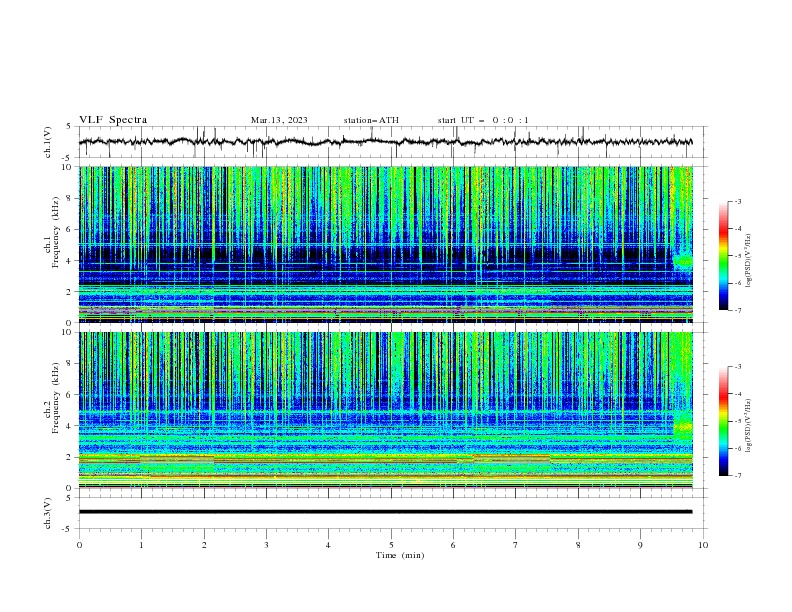Viewport: 792px width, 612px height.
Task: Click the 'VLF Spectra' title text
Action: coord(113,120)
